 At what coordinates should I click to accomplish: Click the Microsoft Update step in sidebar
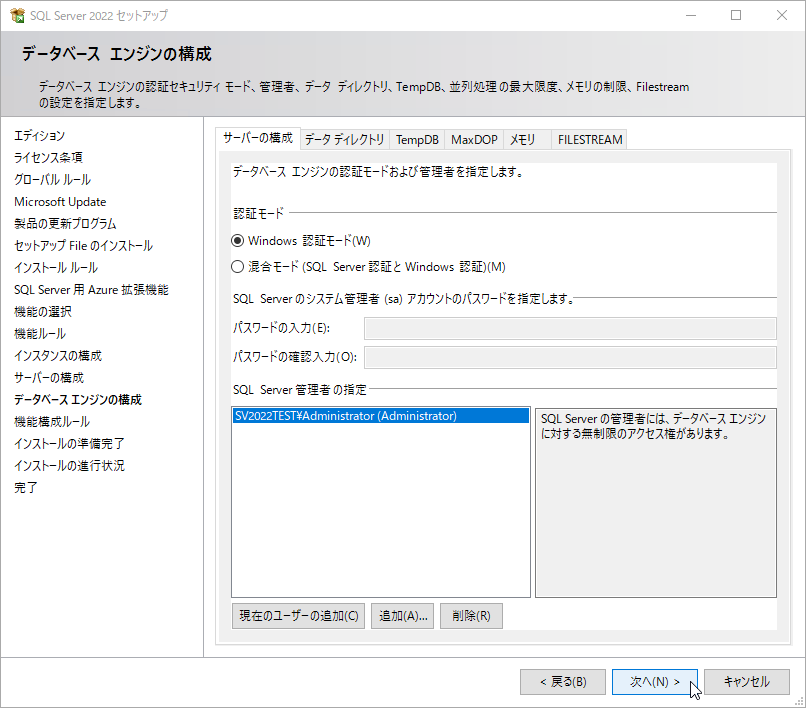click(60, 202)
